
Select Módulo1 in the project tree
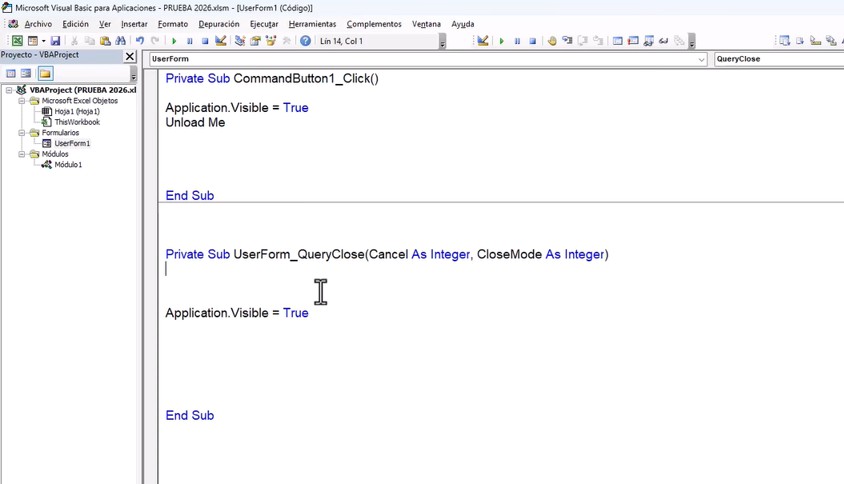[x=67, y=165]
